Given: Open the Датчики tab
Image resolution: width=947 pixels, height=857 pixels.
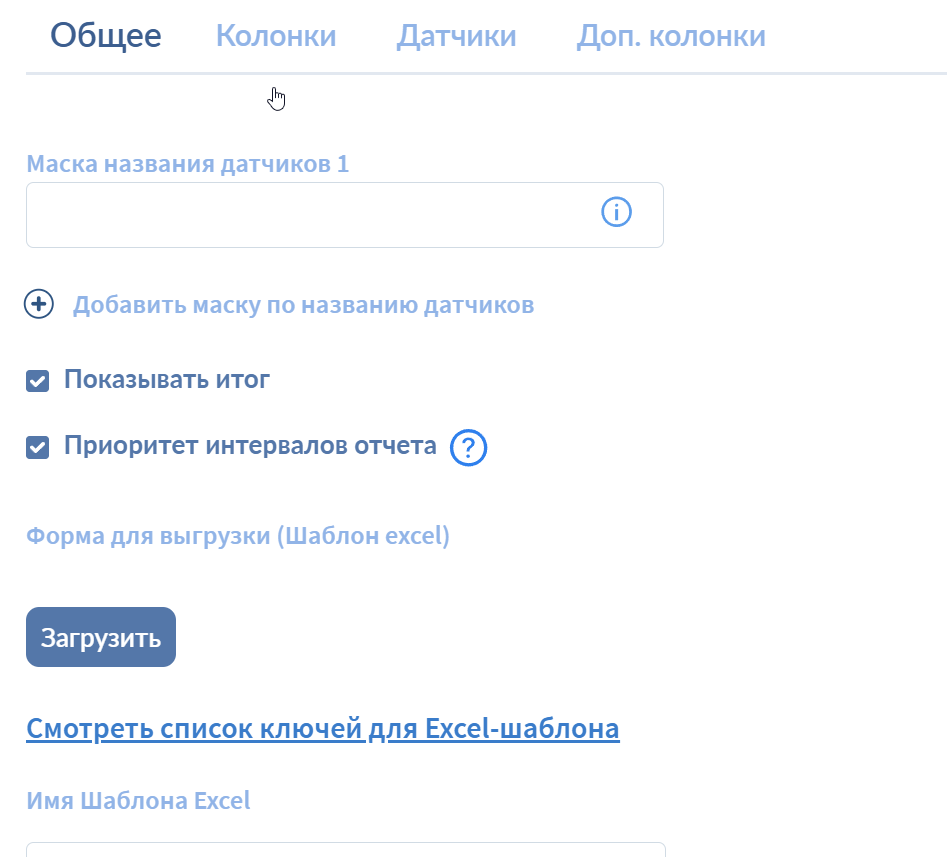Looking at the screenshot, I should click(456, 37).
